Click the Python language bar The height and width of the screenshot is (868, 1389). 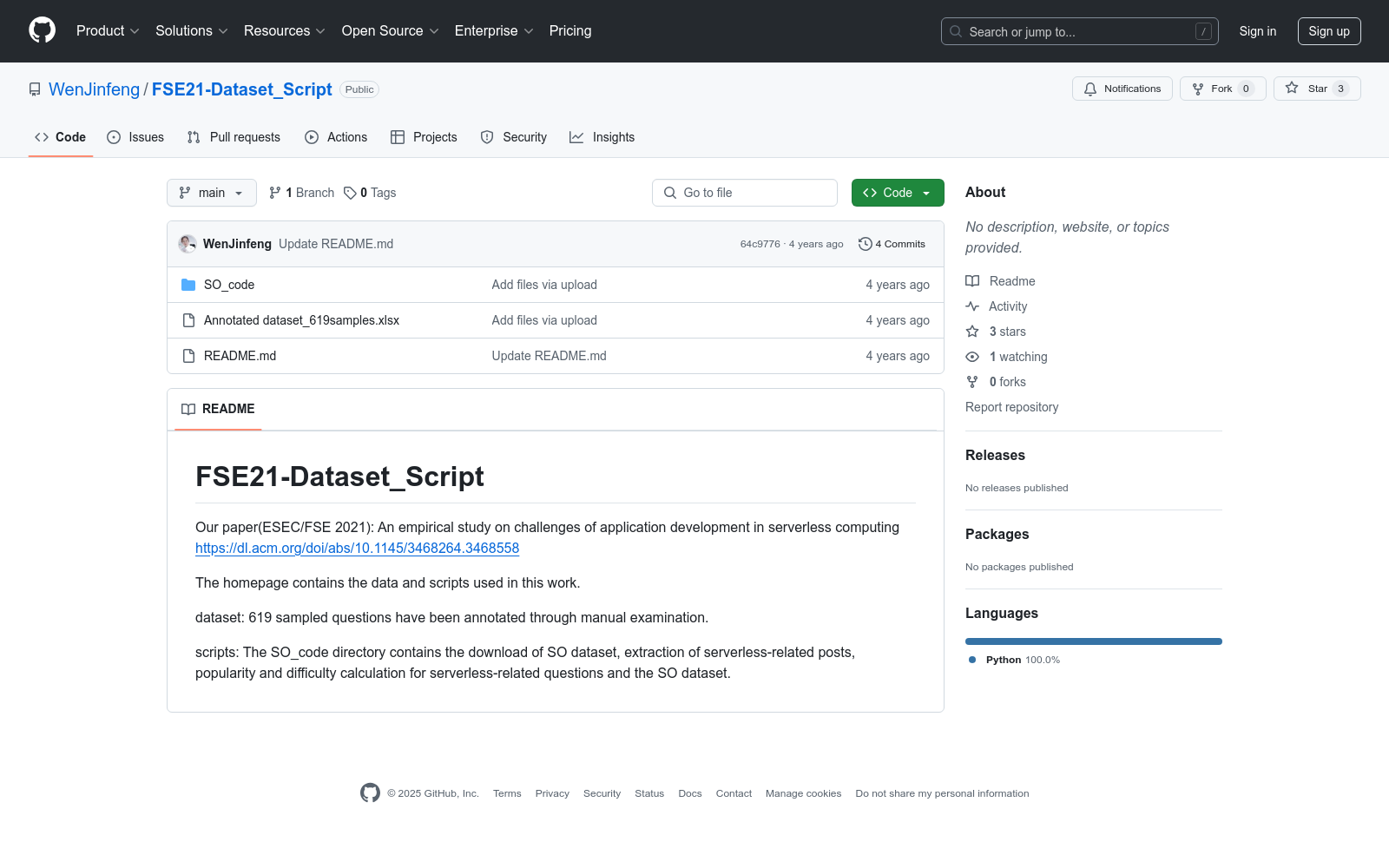1094,641
